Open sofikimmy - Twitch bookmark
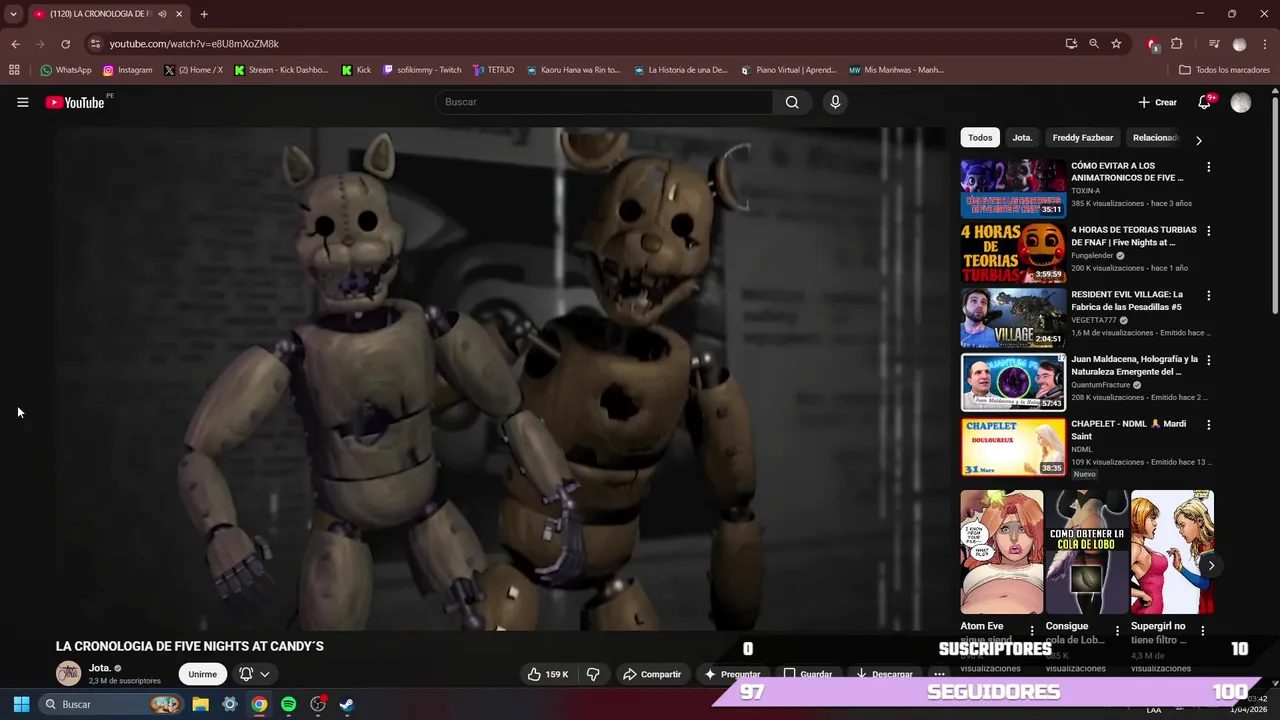The height and width of the screenshot is (720, 1280). (422, 70)
